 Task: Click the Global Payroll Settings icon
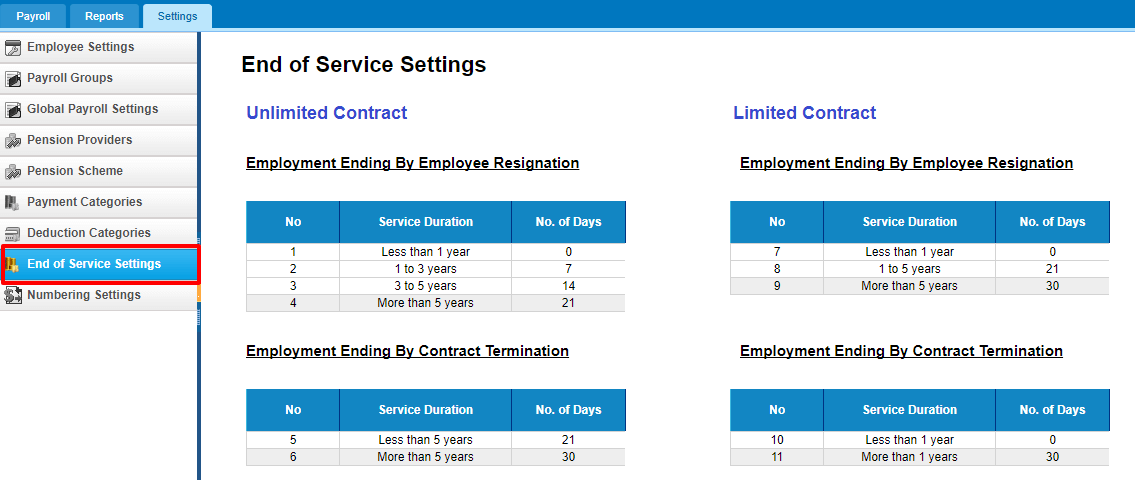(12, 110)
